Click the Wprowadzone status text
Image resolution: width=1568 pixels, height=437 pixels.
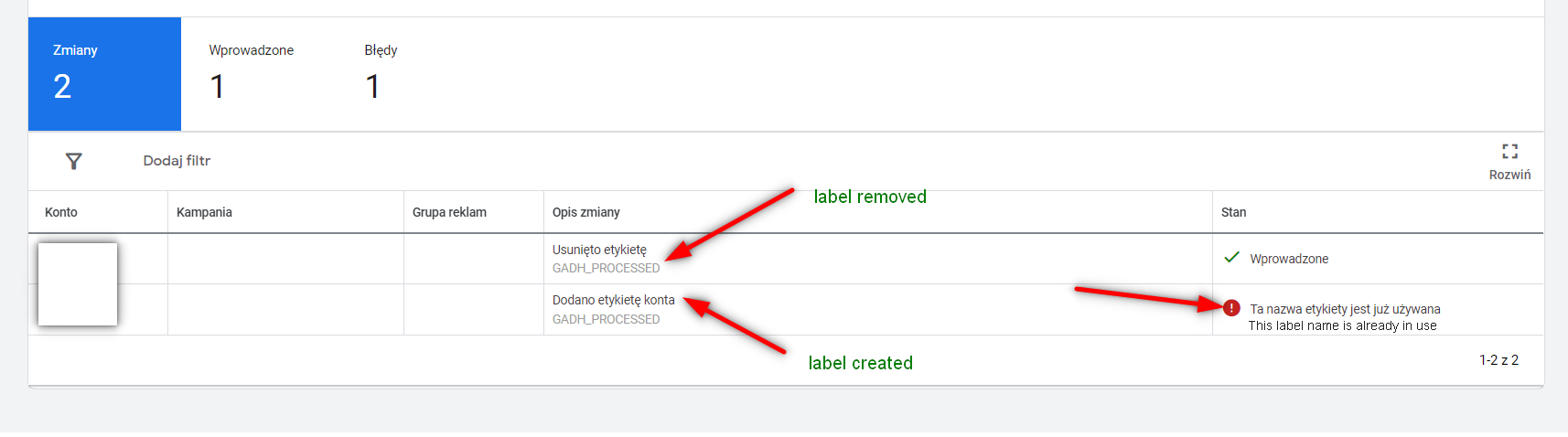tap(1289, 259)
